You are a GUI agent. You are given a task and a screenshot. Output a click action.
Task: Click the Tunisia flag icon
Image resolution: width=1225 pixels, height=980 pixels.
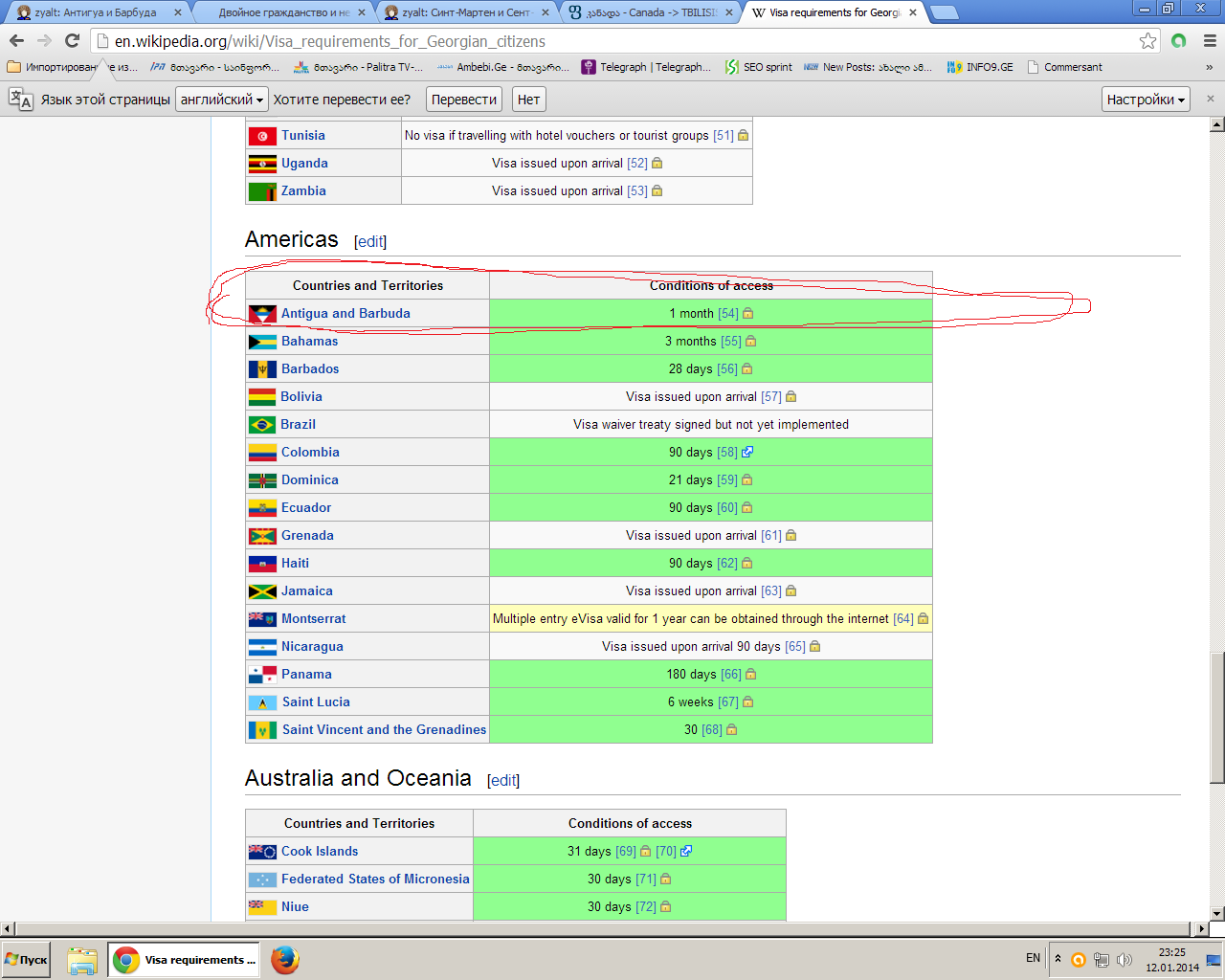click(x=262, y=136)
